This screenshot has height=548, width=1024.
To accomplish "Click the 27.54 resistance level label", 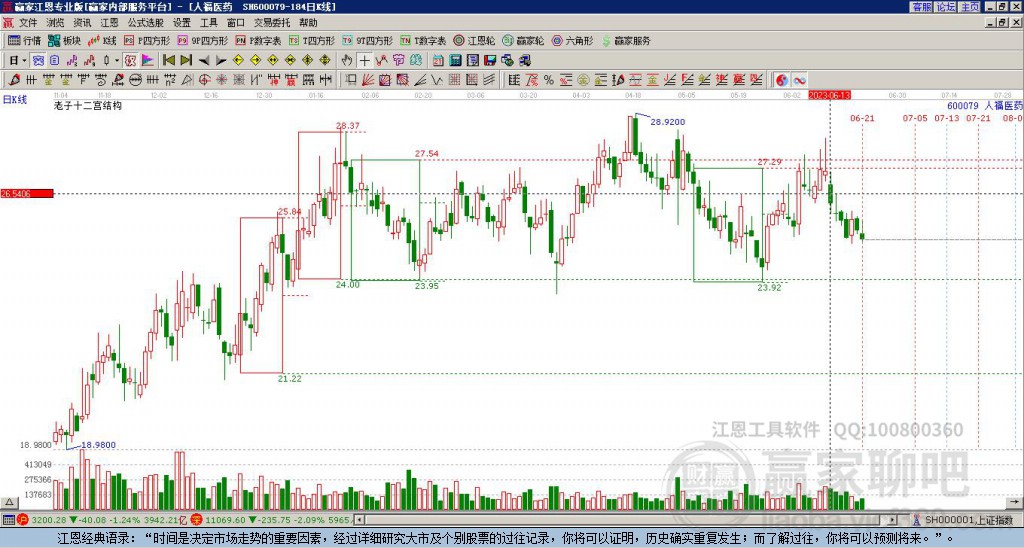I will coord(426,154).
